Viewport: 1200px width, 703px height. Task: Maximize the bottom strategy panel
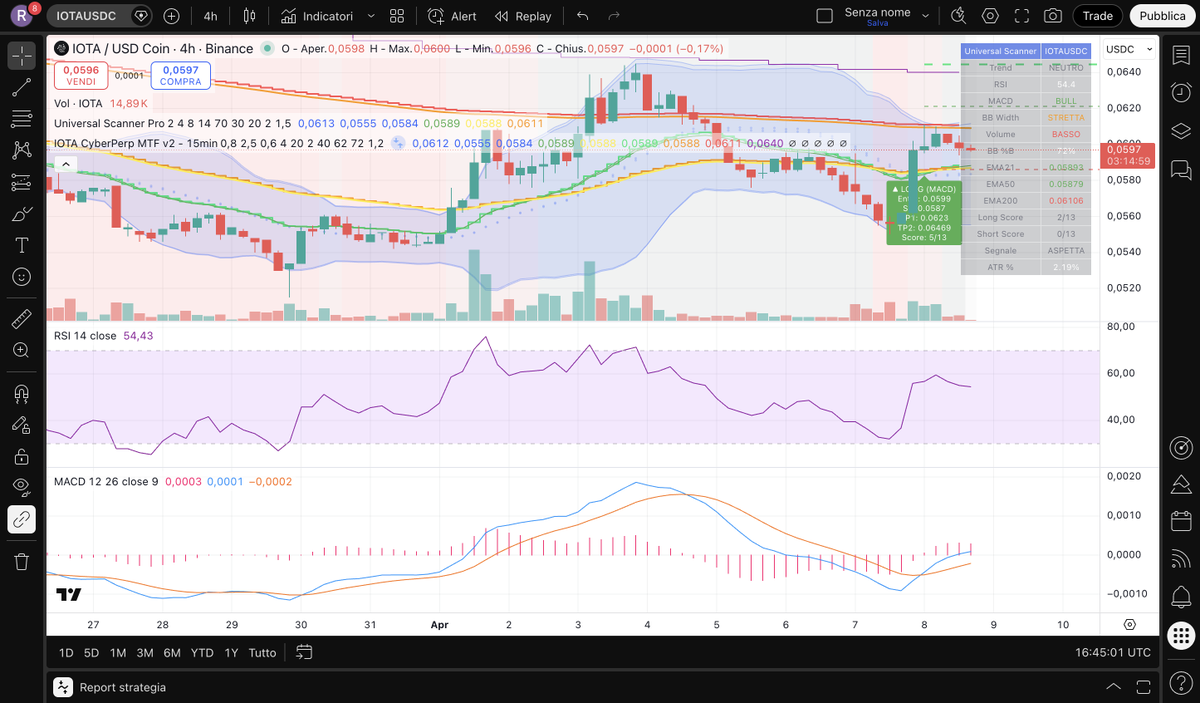coord(1143,687)
